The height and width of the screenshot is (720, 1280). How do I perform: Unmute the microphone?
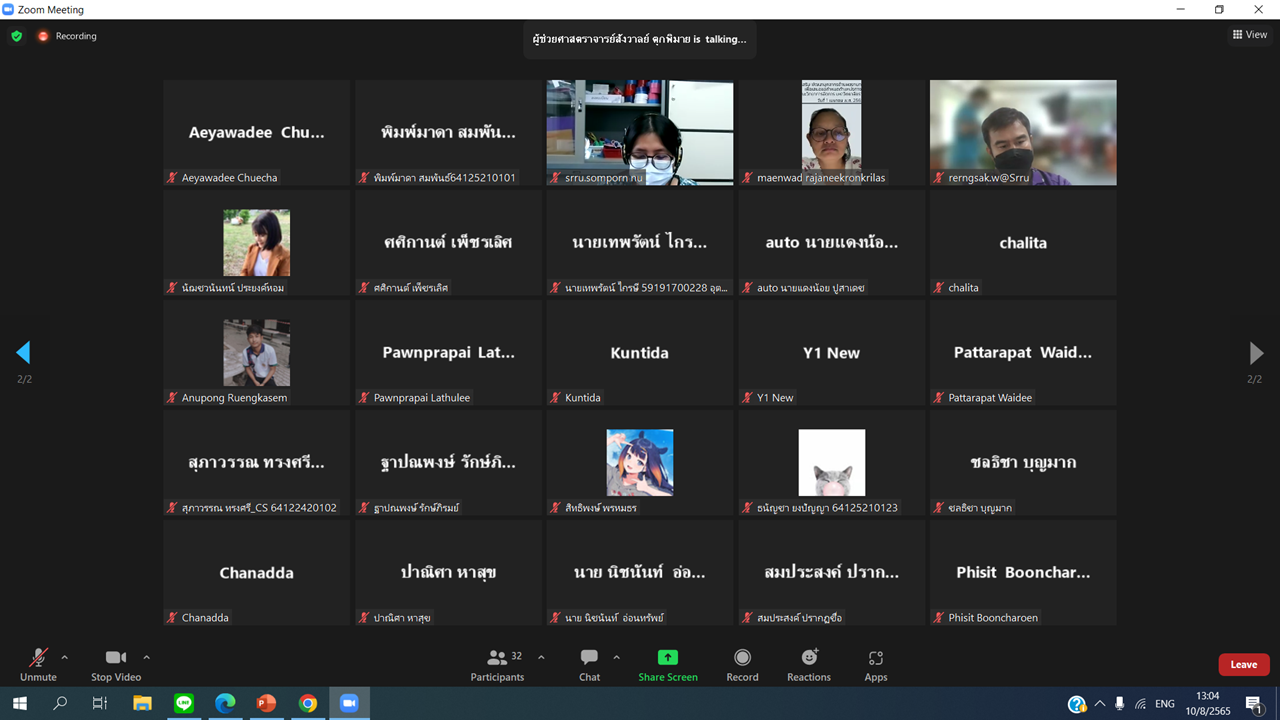point(38,658)
